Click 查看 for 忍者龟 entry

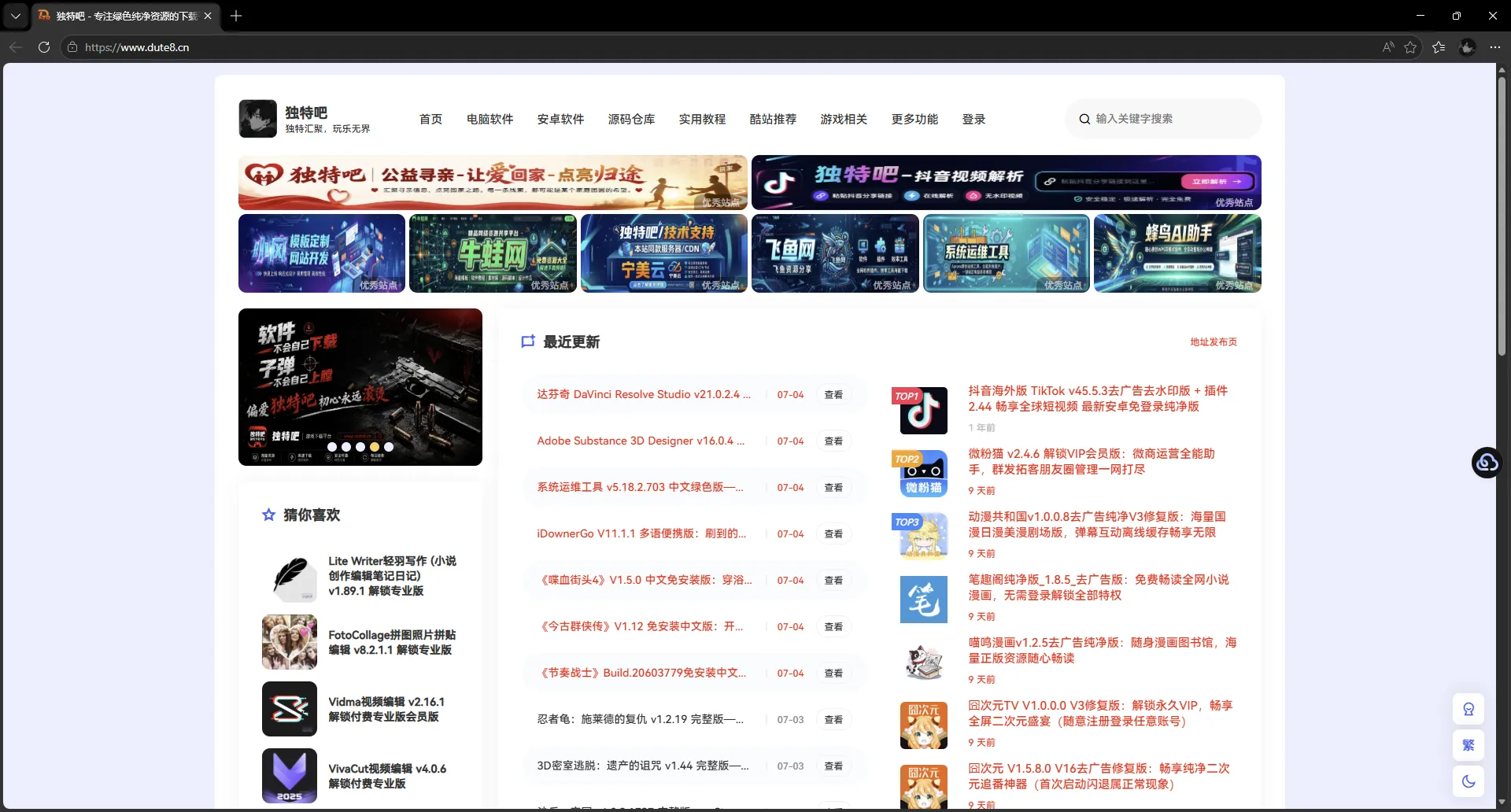pyautogui.click(x=833, y=720)
